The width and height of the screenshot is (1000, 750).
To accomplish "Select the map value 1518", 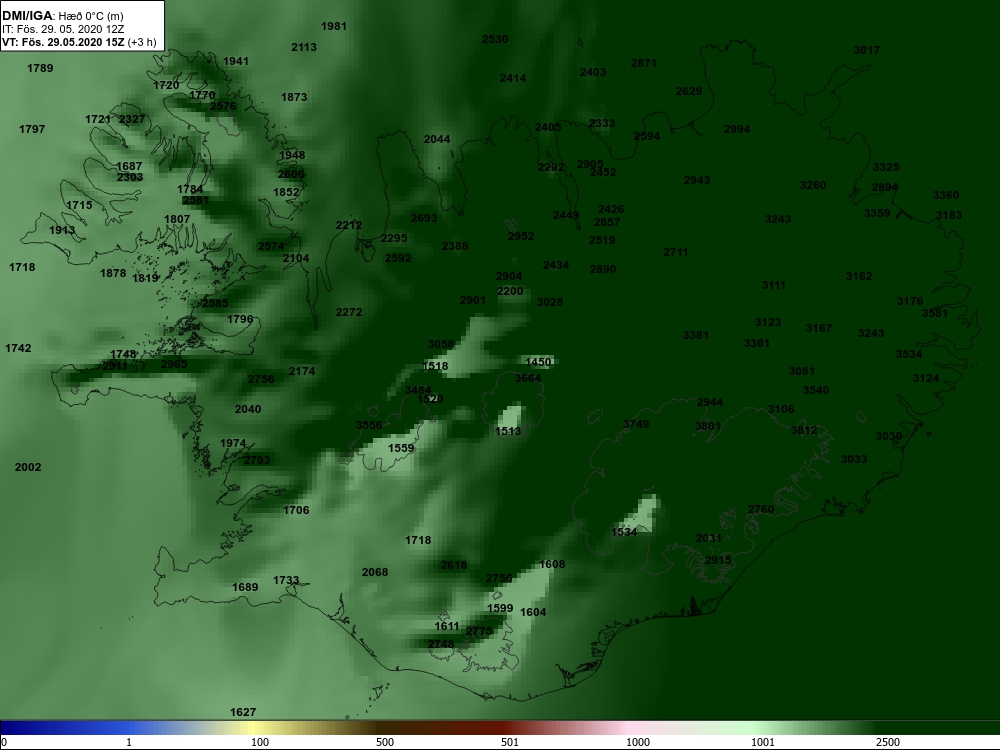I will point(435,366).
